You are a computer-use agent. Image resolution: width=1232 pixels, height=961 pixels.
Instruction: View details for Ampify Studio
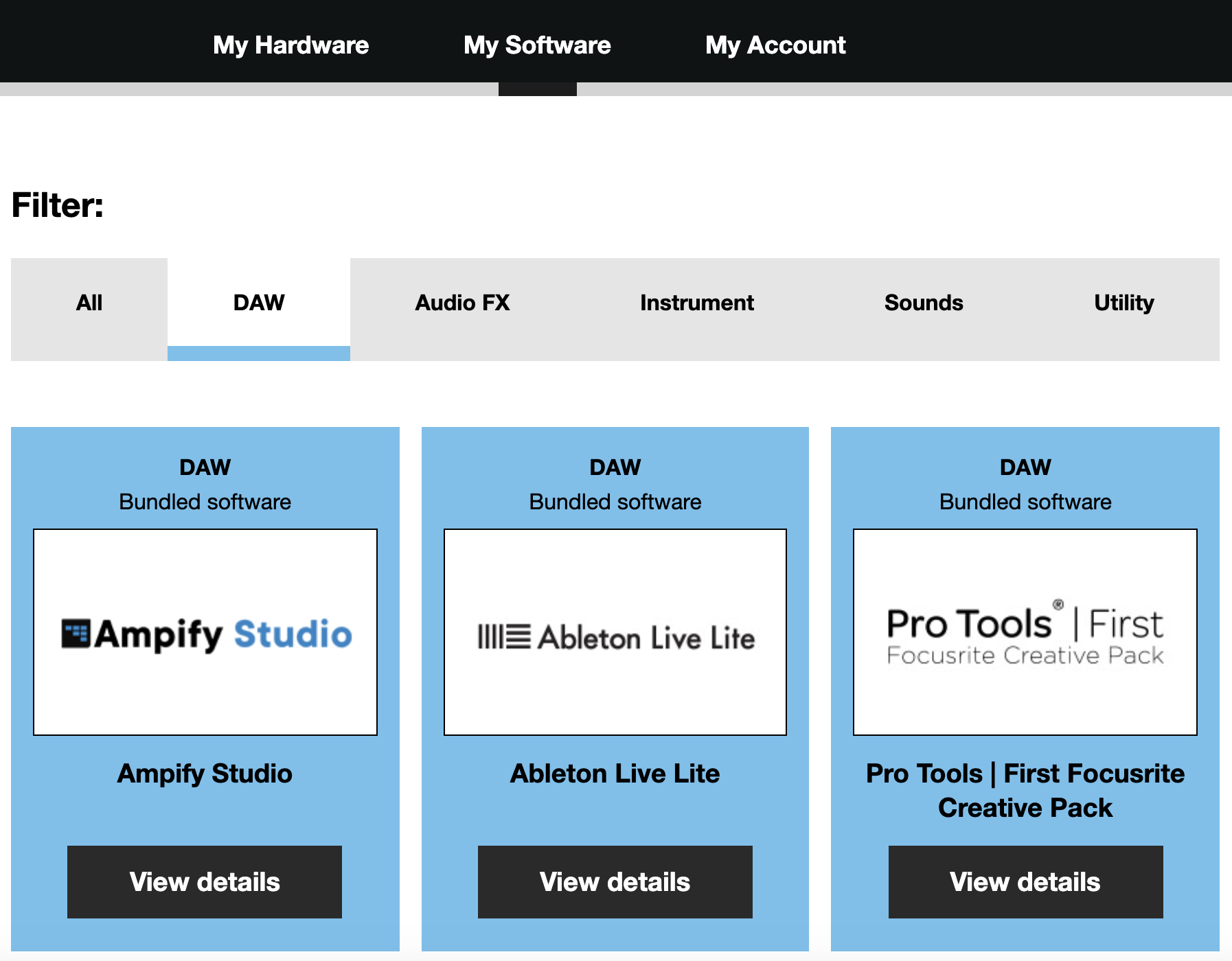click(204, 882)
